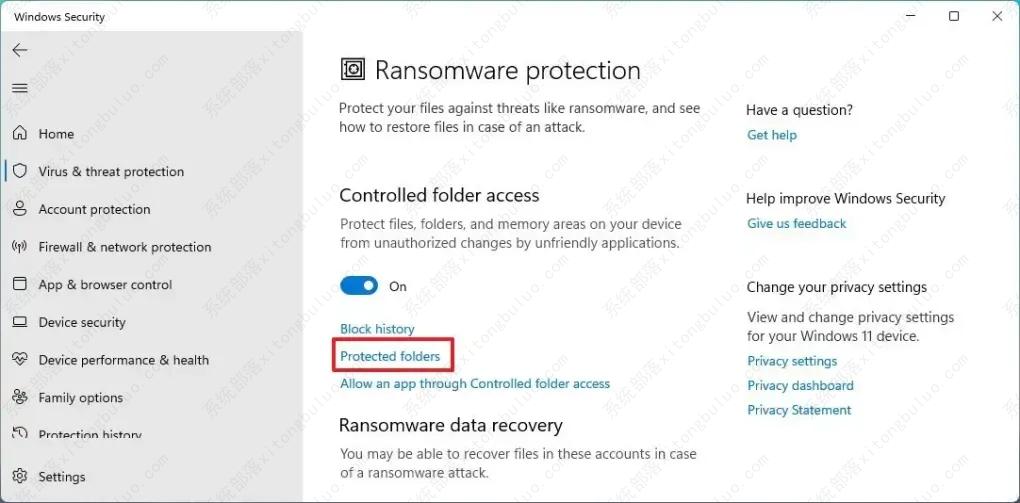Open Firewall & network protection icon
The height and width of the screenshot is (503, 1020).
click(x=20, y=247)
